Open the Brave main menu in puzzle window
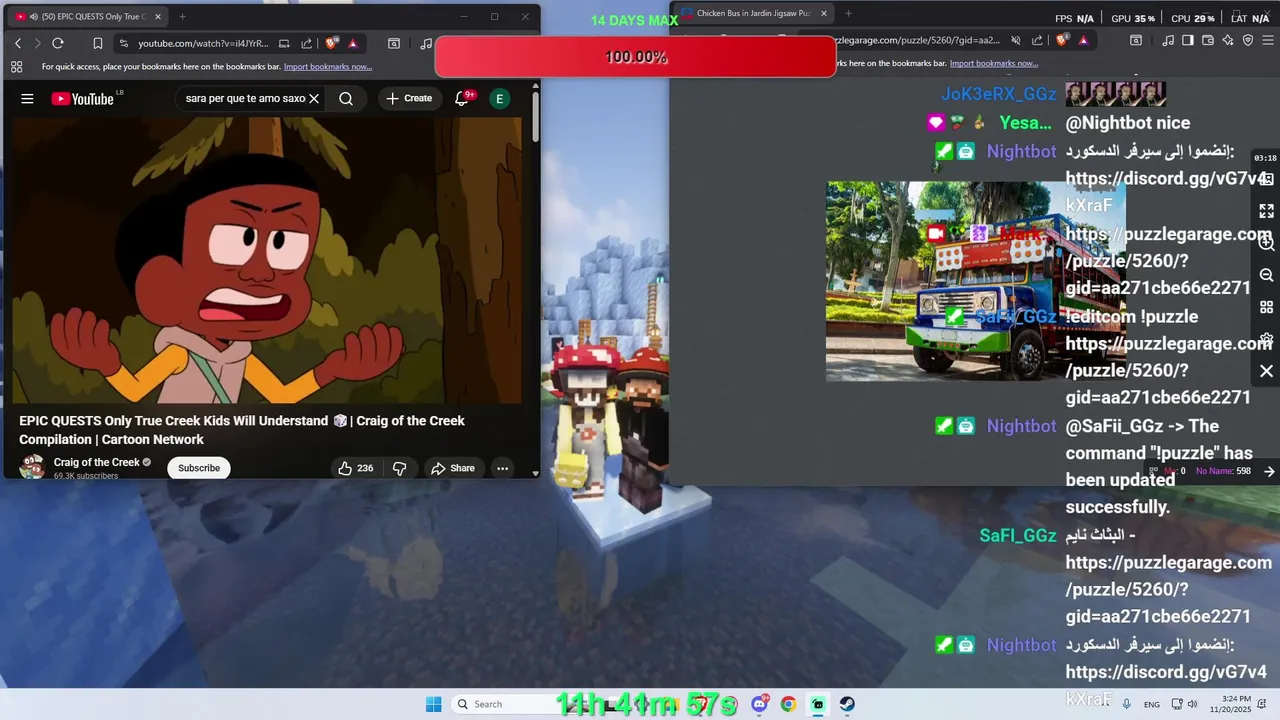Image resolution: width=1280 pixels, height=720 pixels. point(1268,40)
